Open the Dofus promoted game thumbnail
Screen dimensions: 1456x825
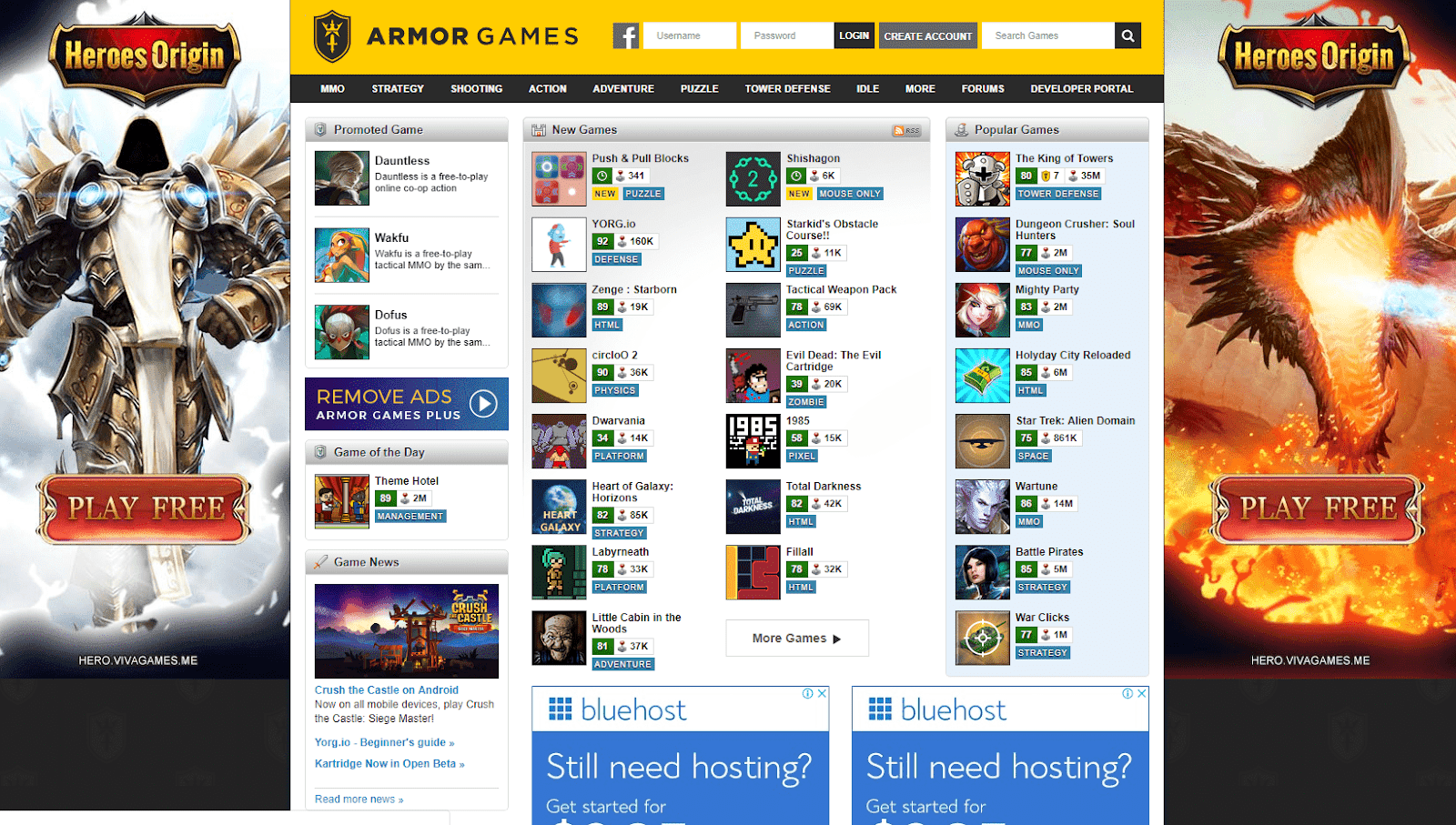click(x=342, y=332)
